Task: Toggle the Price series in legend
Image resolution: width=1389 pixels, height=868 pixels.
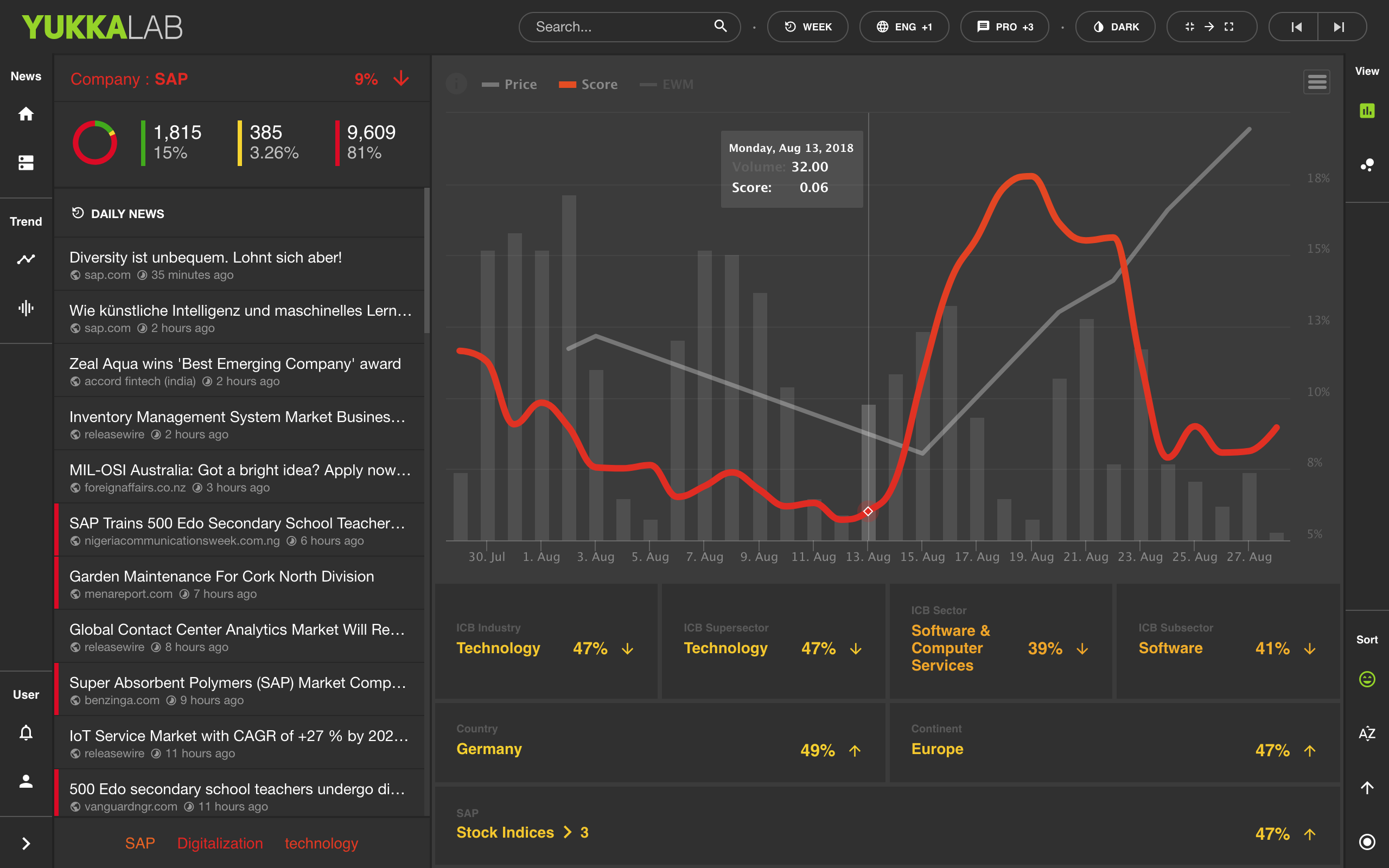Action: coord(509,85)
